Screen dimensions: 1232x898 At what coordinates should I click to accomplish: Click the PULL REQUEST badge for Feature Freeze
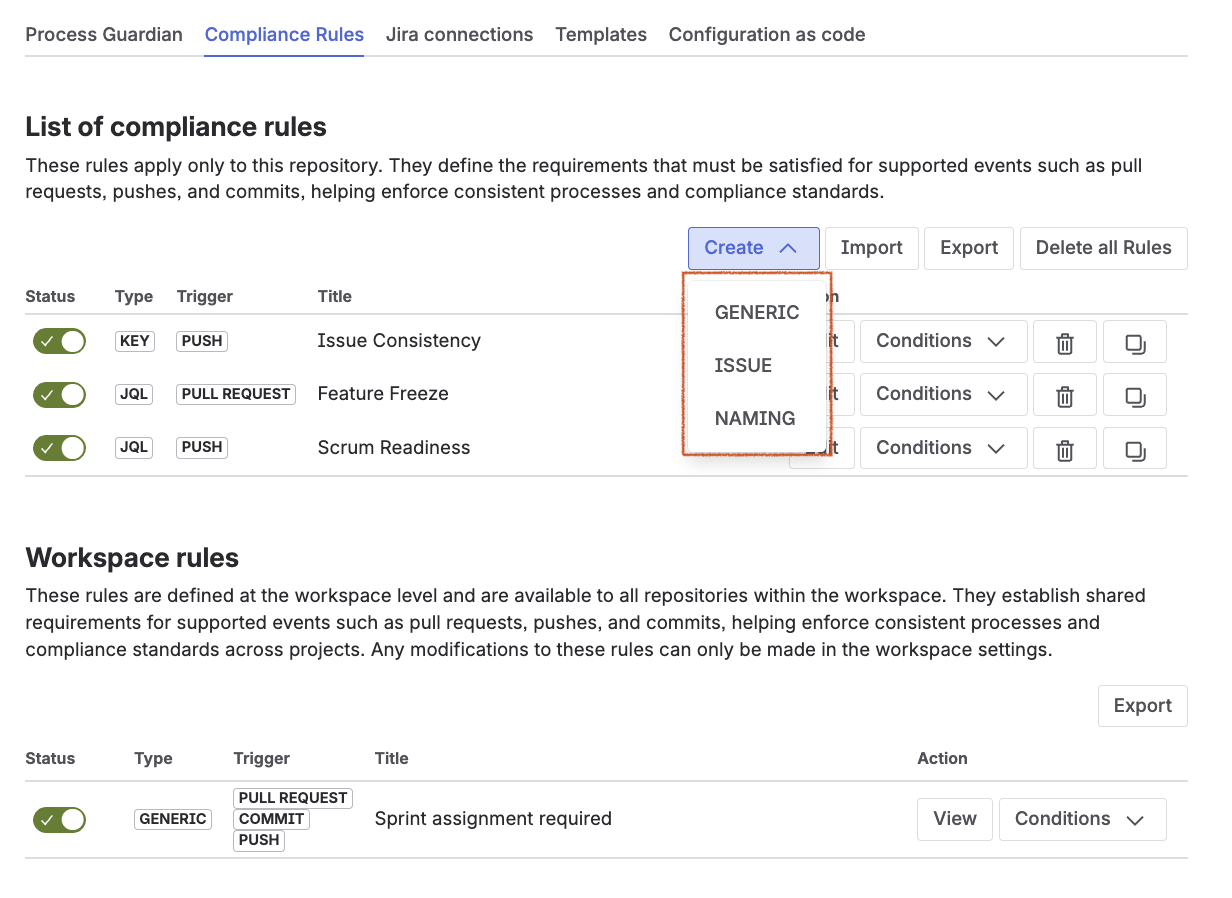pos(236,394)
